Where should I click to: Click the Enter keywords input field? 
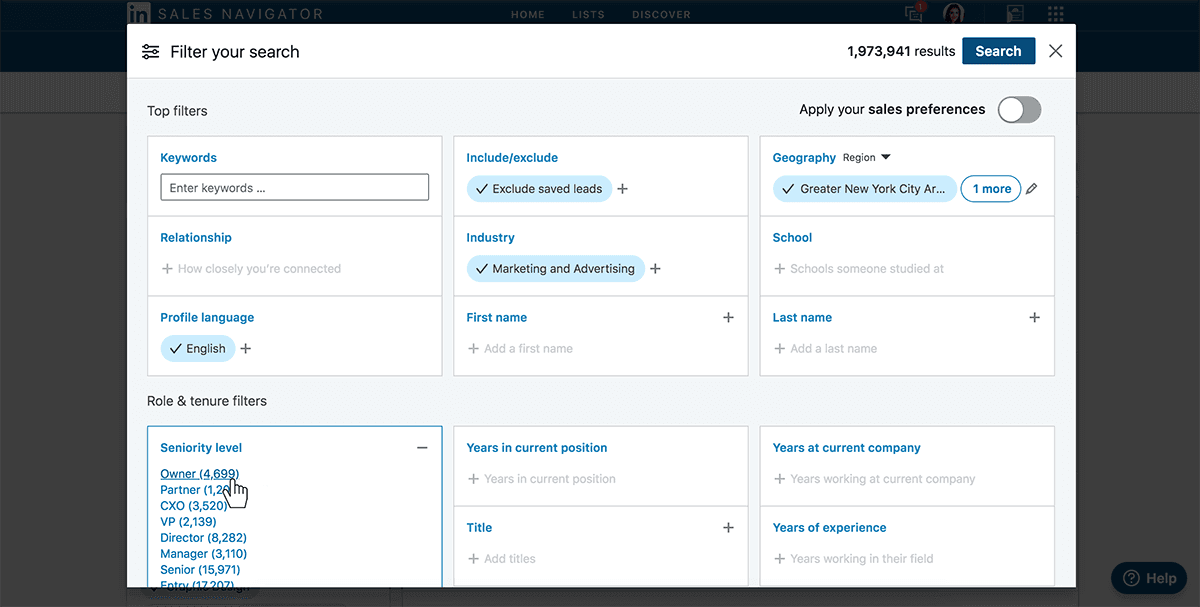[295, 187]
